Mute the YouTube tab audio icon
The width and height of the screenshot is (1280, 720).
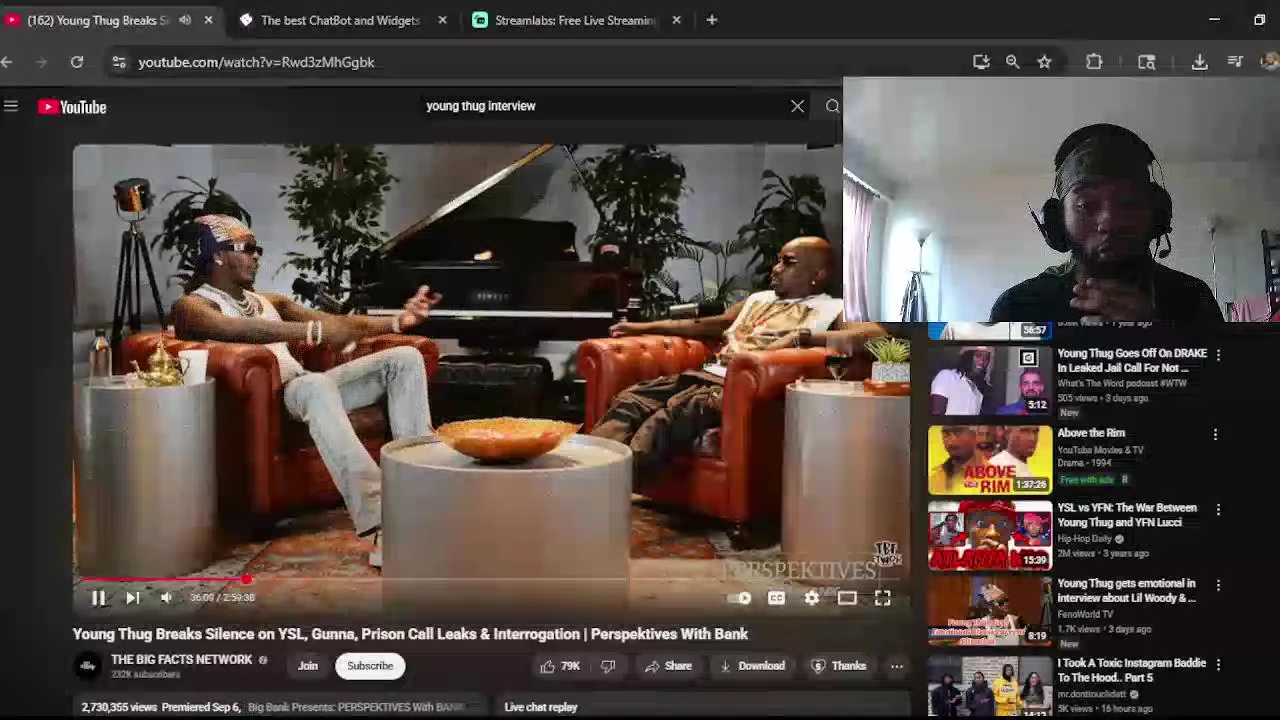[x=185, y=20]
